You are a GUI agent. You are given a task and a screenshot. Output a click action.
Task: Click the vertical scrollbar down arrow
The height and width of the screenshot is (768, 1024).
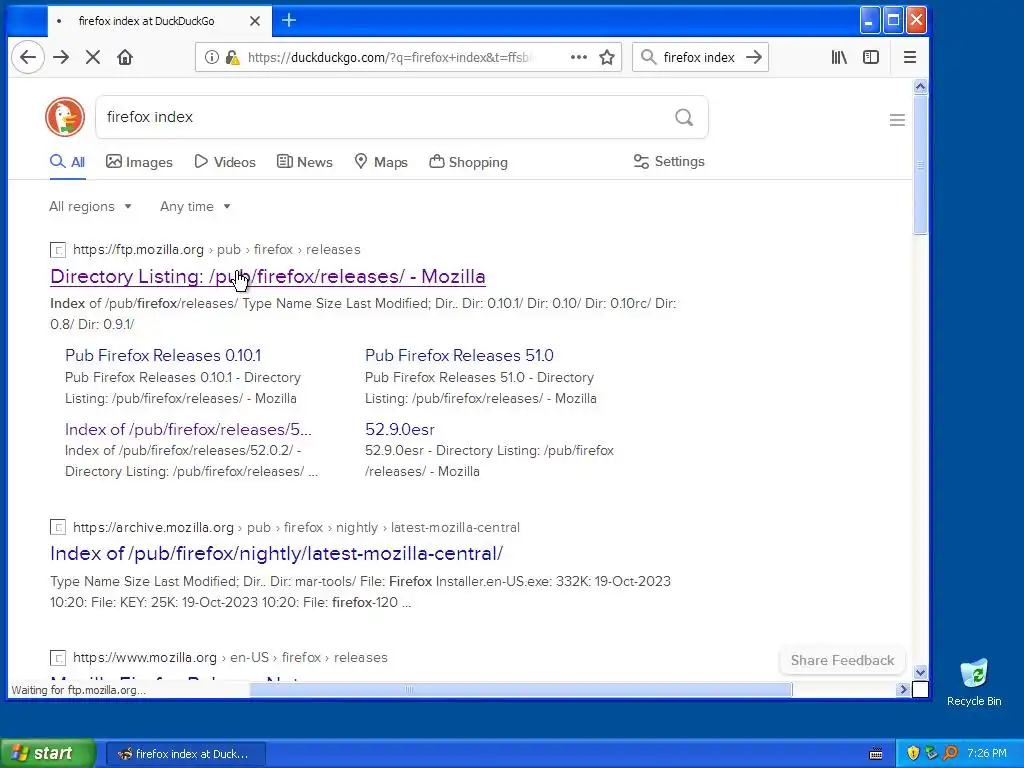920,672
